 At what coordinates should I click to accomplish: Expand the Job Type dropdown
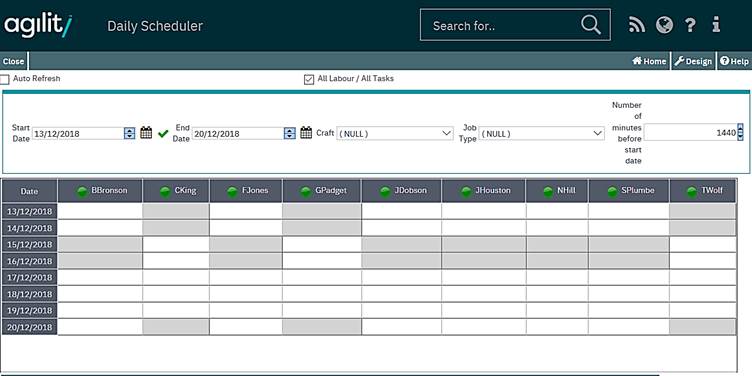(x=541, y=133)
